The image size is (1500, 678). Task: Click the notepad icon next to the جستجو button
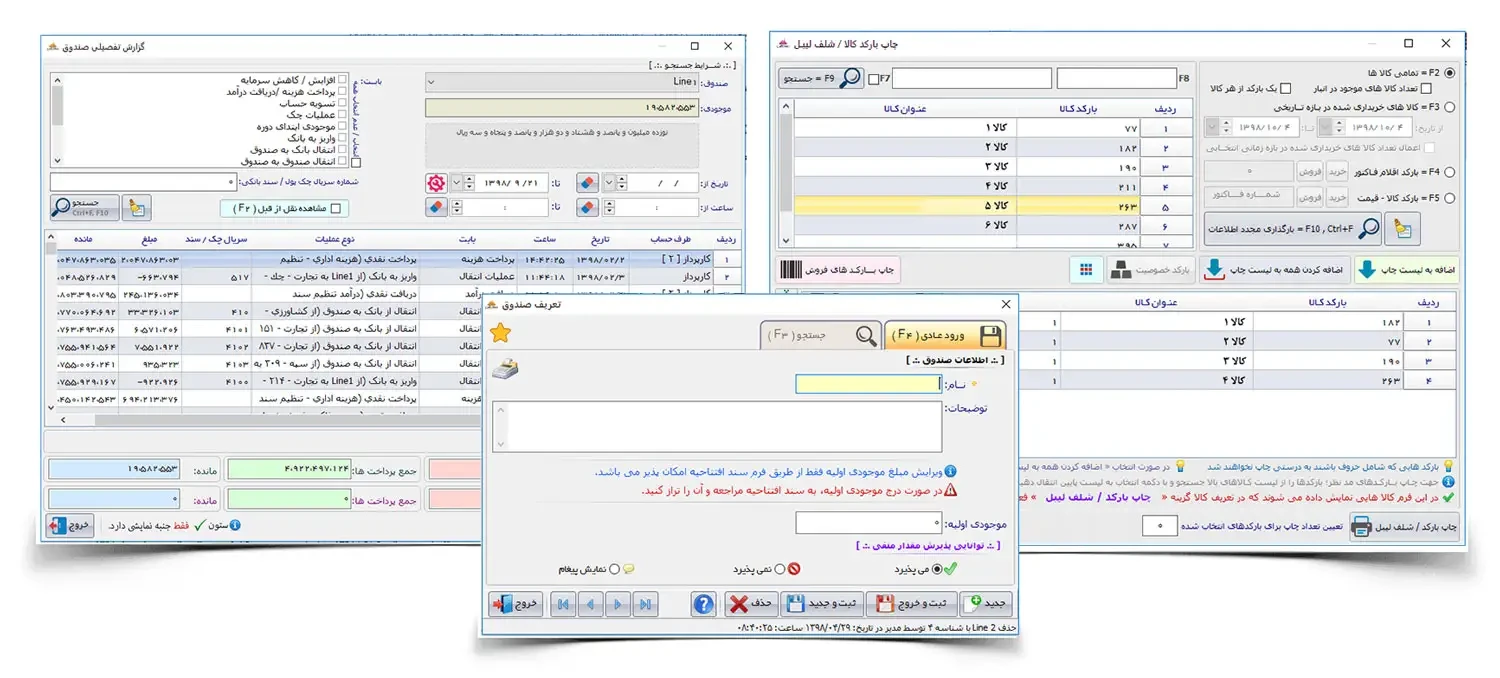pos(136,207)
